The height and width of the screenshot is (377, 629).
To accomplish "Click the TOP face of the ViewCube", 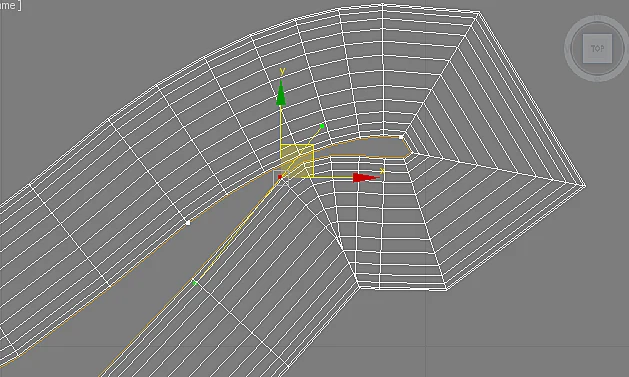I will coord(597,49).
